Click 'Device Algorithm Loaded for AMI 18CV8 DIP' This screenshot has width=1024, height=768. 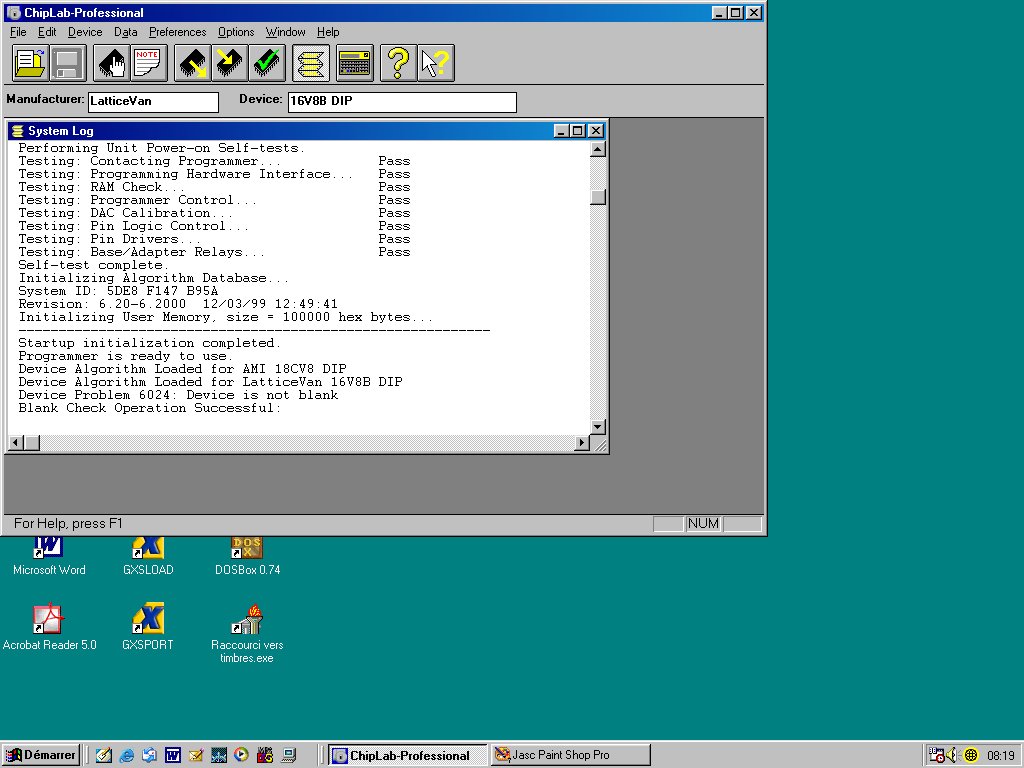coord(182,369)
